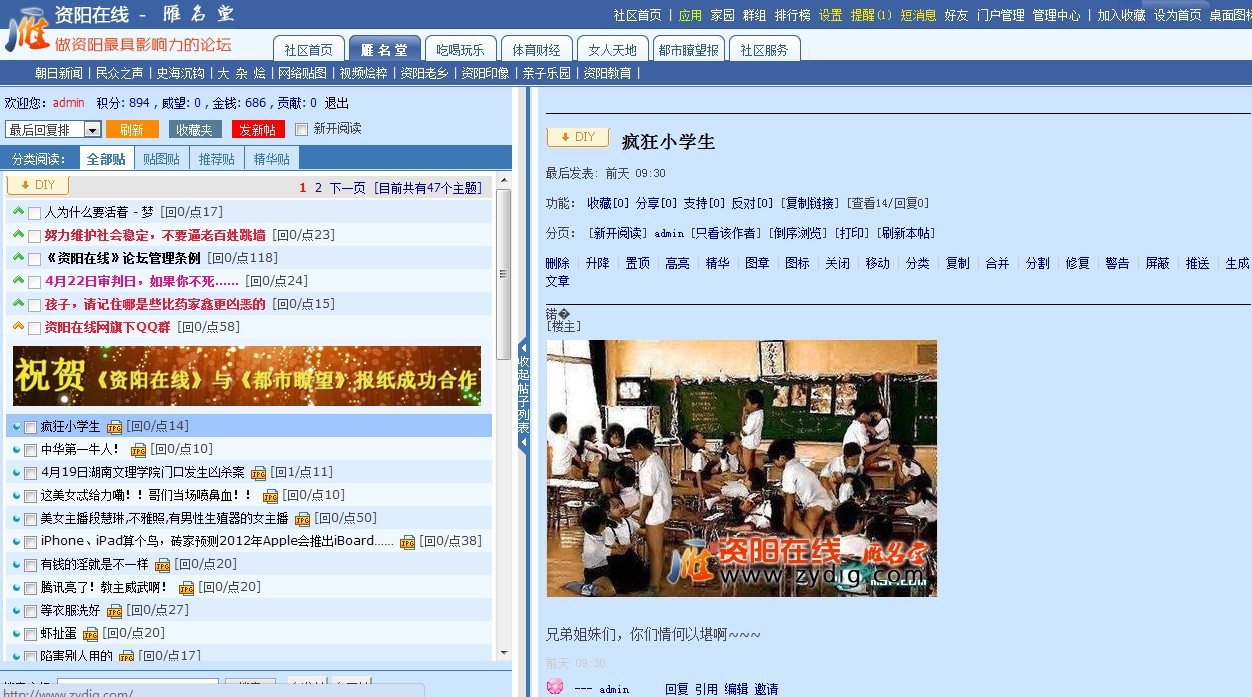Click the 回复 link under the post
The width and height of the screenshot is (1252, 697).
[x=677, y=689]
